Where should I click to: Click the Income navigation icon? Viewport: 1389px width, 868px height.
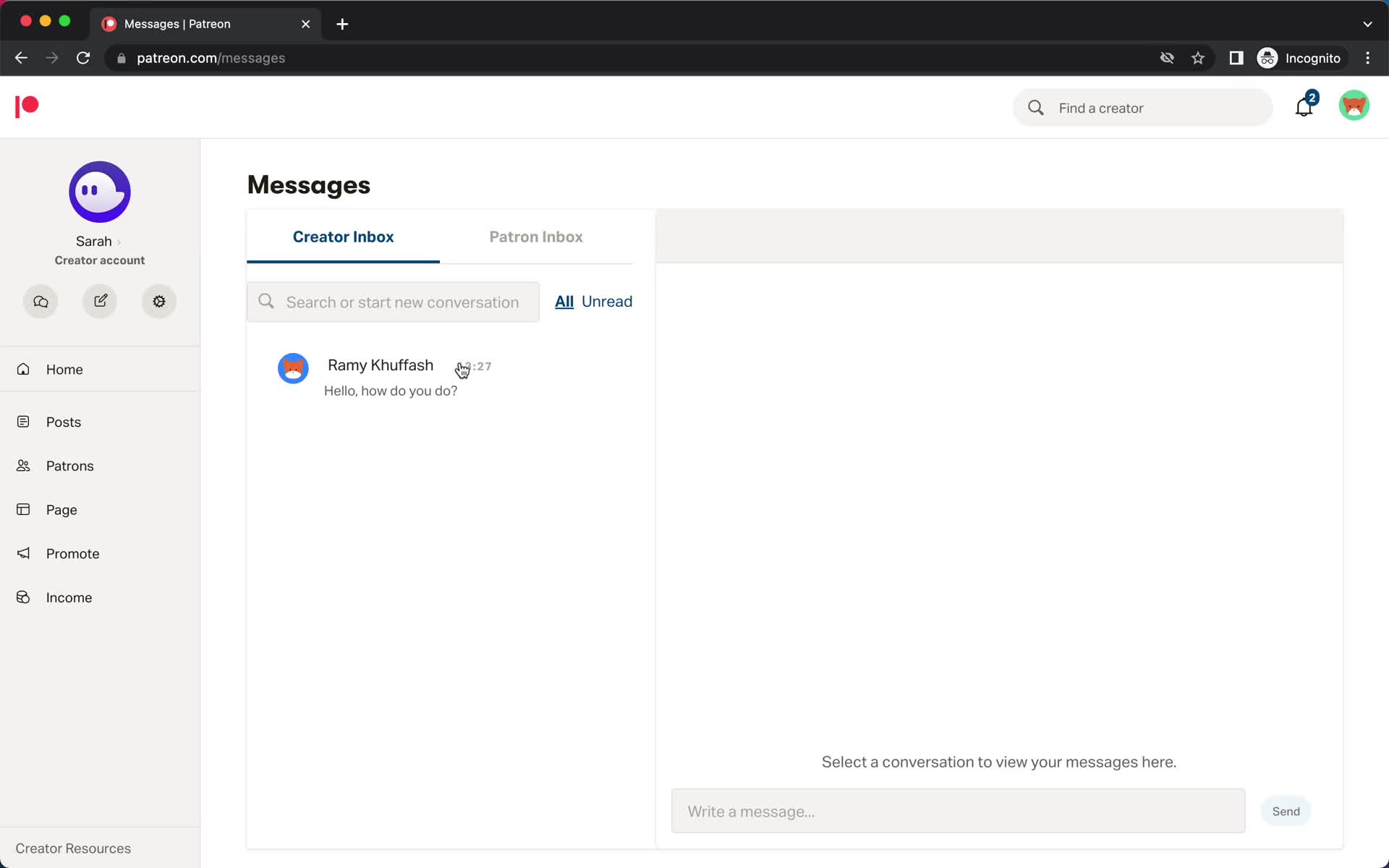24,597
